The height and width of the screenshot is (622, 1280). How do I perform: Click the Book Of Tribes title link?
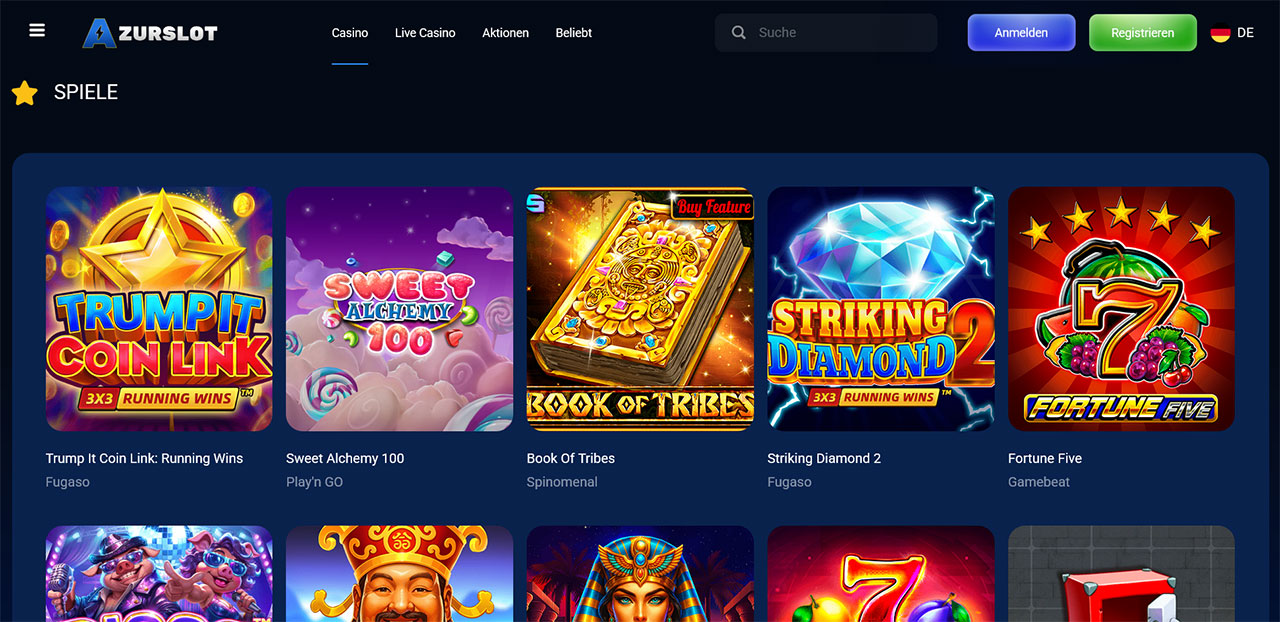[x=571, y=458]
